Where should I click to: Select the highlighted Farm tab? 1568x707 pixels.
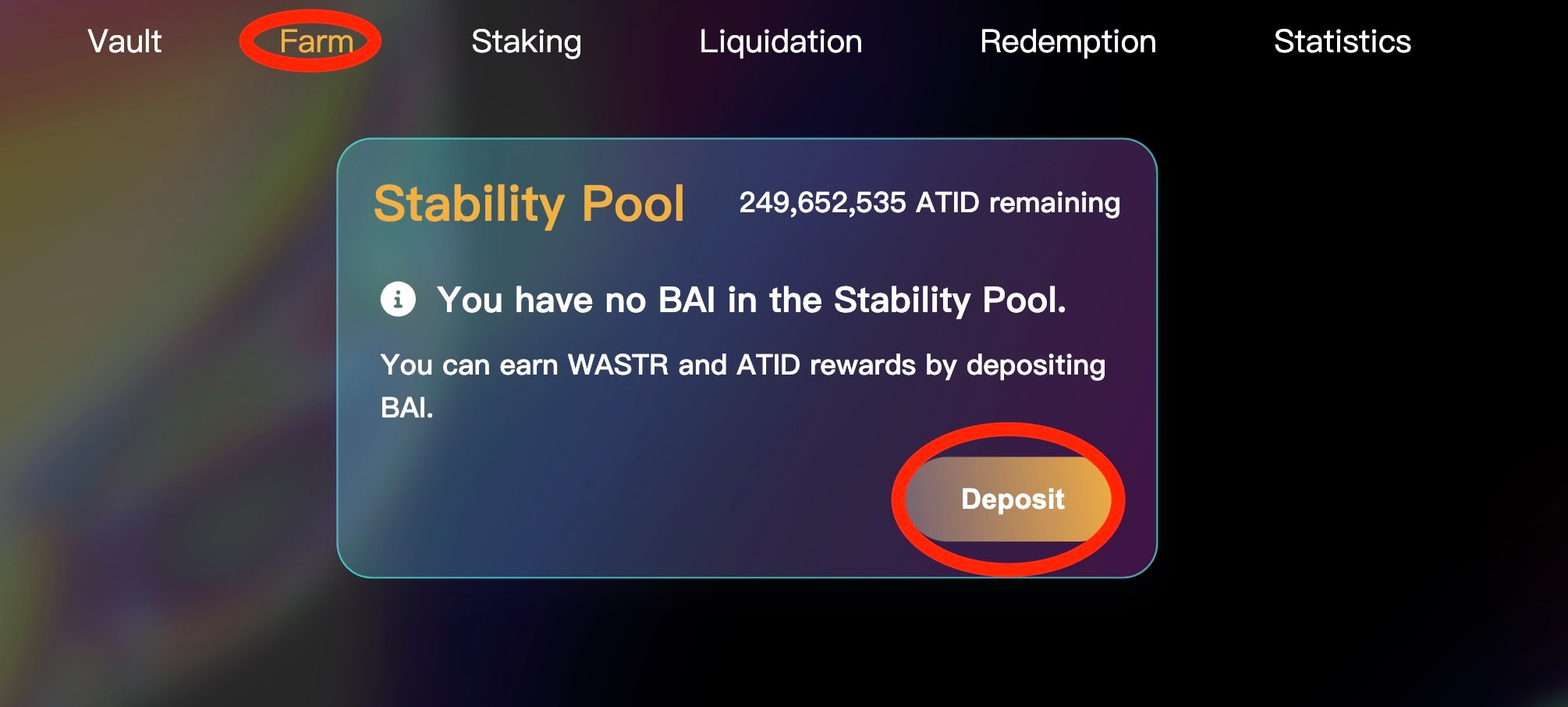pyautogui.click(x=316, y=41)
